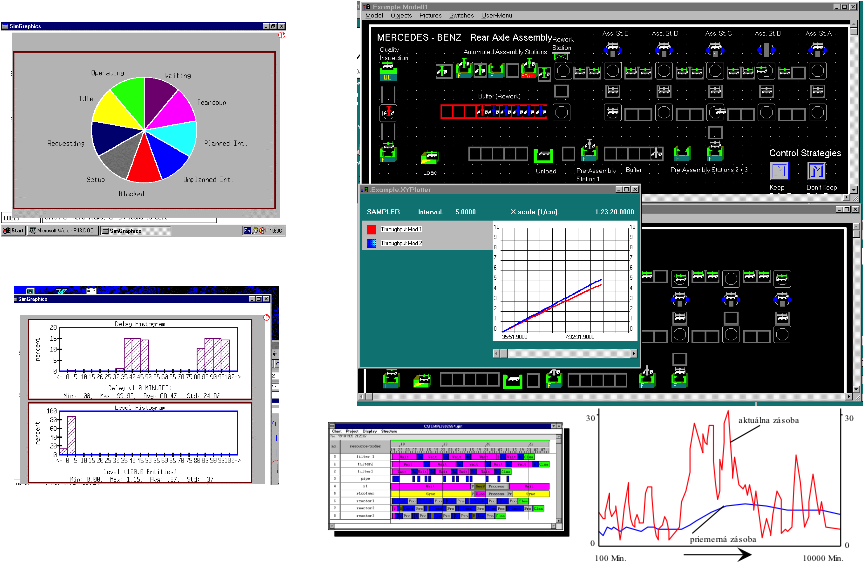Click the cyan Planned Int. pie slice
Screen dimensions: 864x565
point(179,136)
